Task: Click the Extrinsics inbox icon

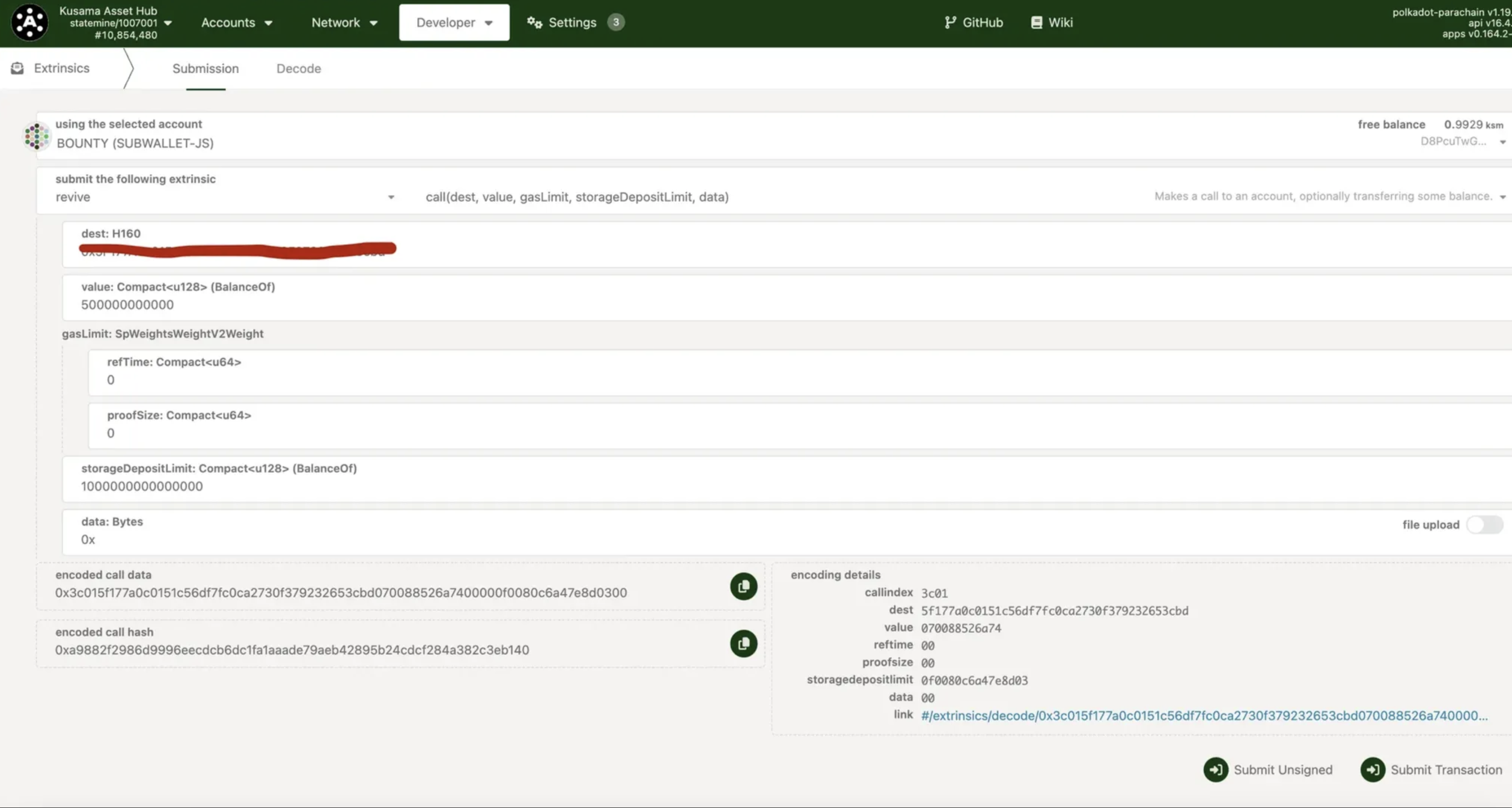Action: click(x=17, y=68)
